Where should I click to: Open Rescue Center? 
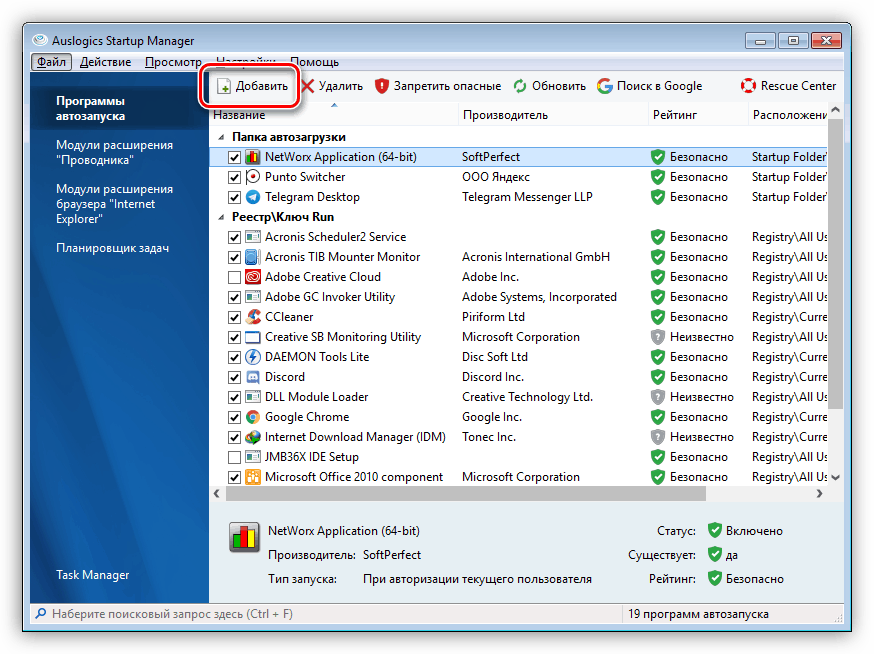(788, 86)
